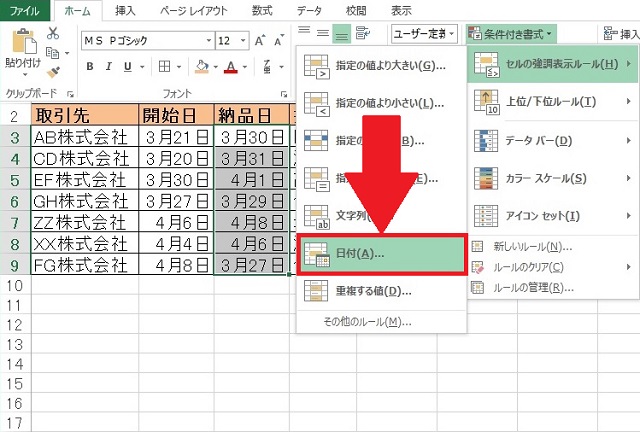Select cell ZZ株式会社
The image size is (640, 432).
point(84,223)
